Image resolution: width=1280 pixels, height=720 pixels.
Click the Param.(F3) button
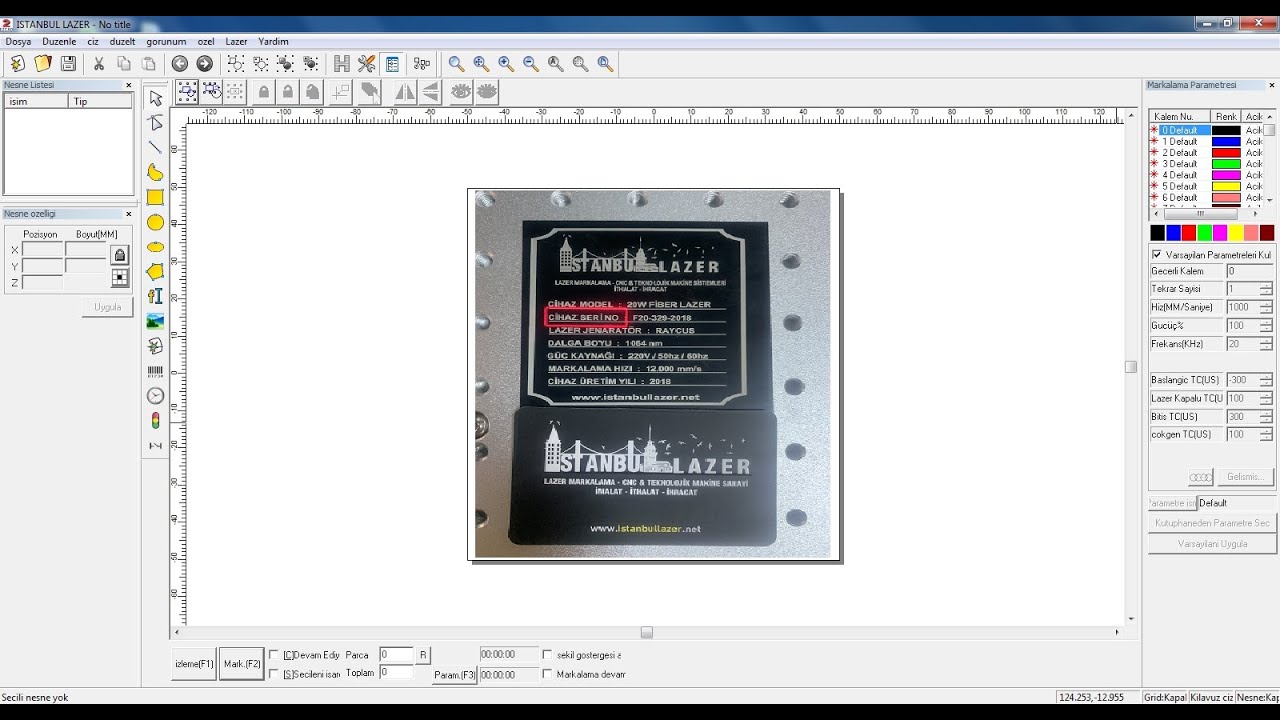click(454, 675)
